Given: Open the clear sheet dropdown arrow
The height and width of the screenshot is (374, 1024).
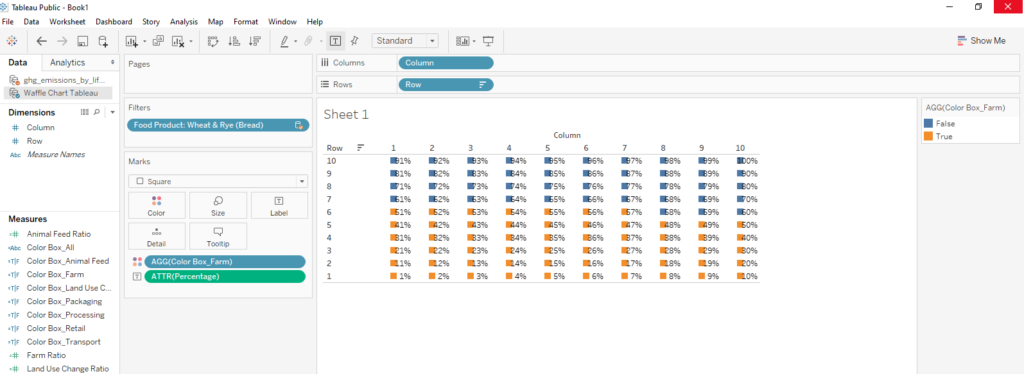Looking at the screenshot, I should click(x=191, y=41).
